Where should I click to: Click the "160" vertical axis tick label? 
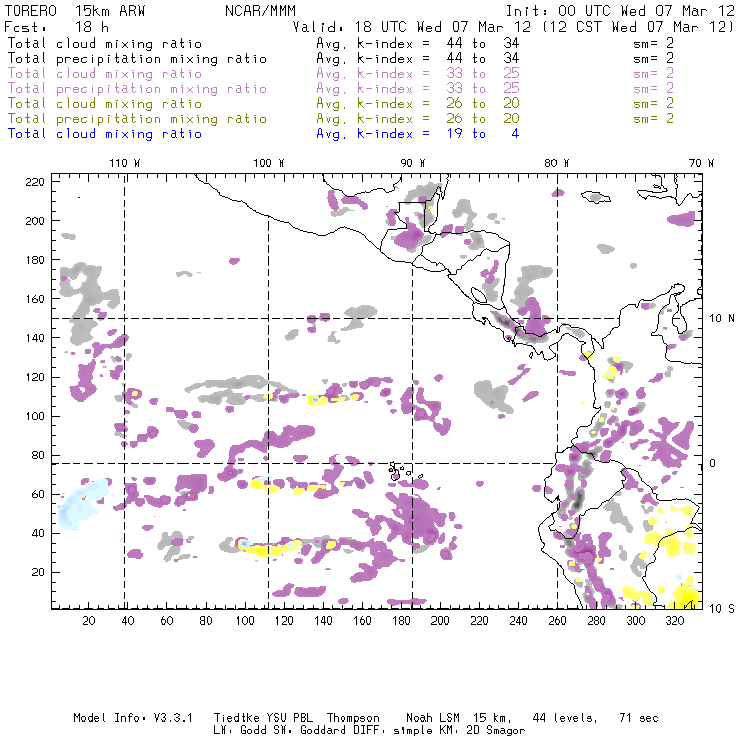point(35,299)
